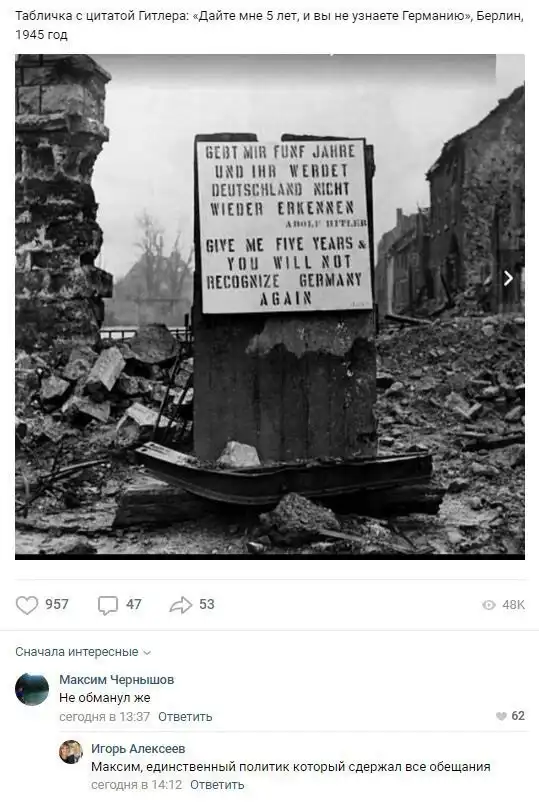Screen dimensions: 539x809
Task: Click the 957 likes count
Action: click(x=57, y=604)
